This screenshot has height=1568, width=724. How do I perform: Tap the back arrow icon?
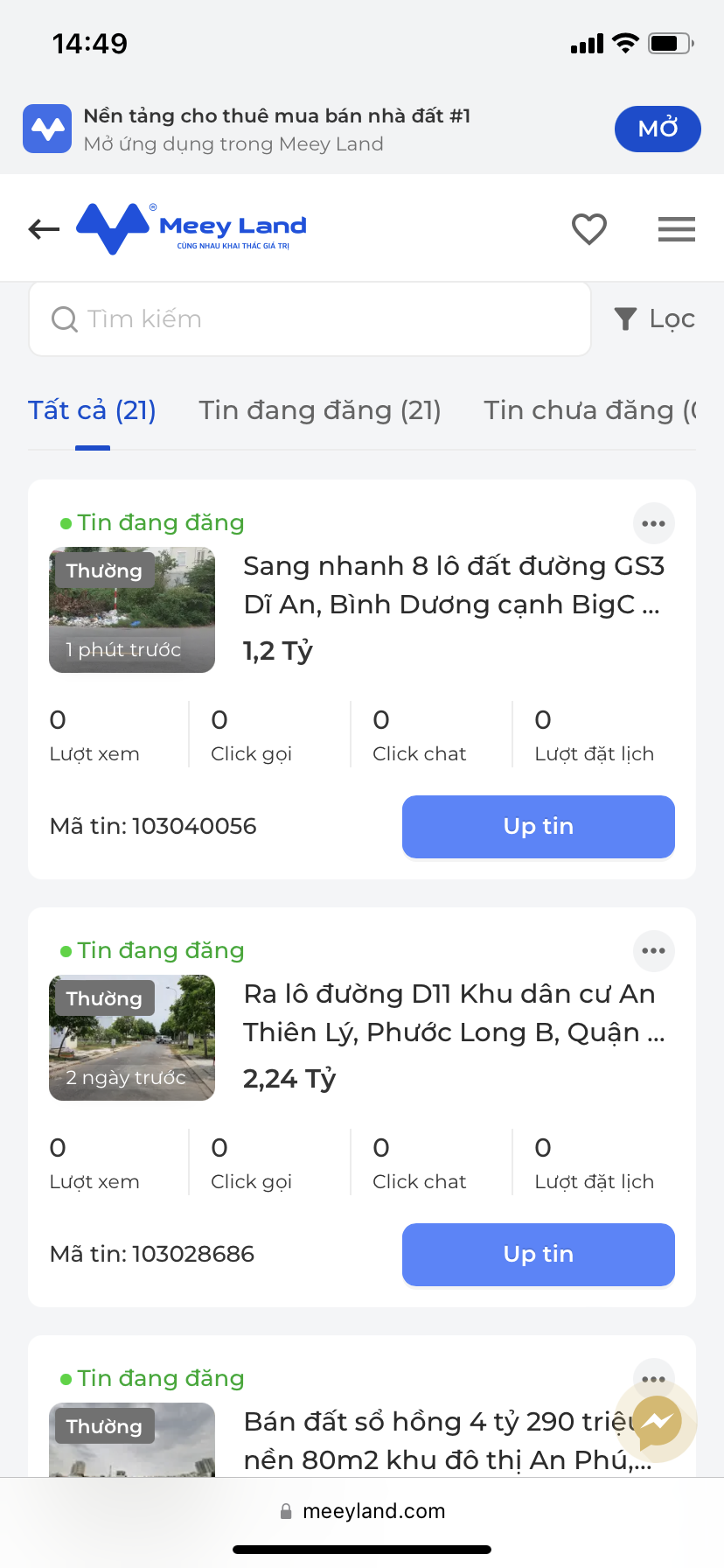coord(44,229)
